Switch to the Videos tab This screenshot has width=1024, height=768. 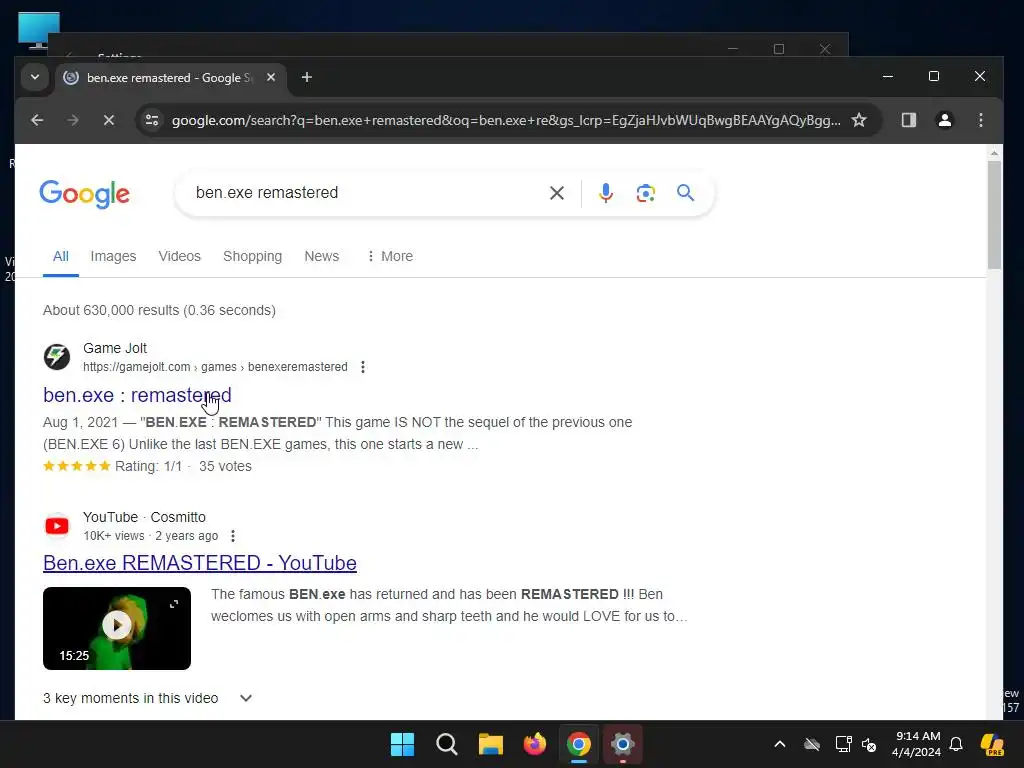(180, 256)
